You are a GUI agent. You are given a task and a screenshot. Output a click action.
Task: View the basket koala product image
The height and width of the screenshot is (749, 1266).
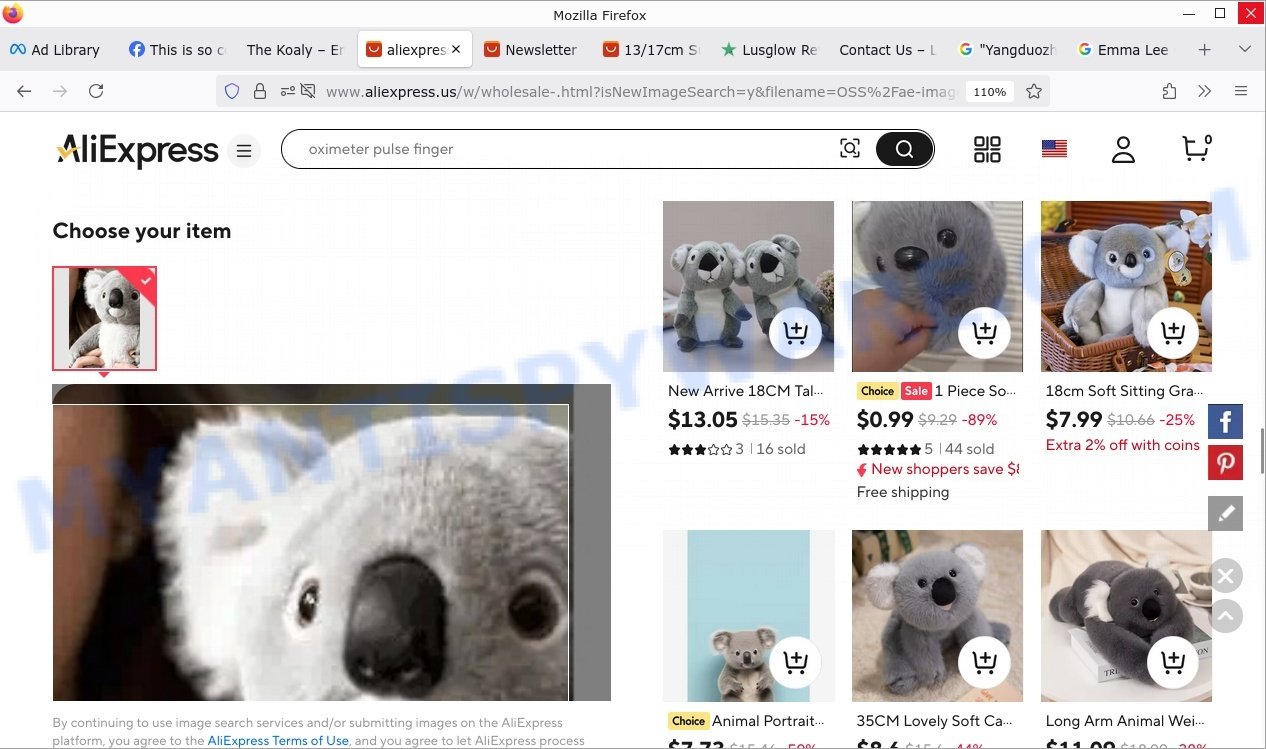coord(1126,287)
